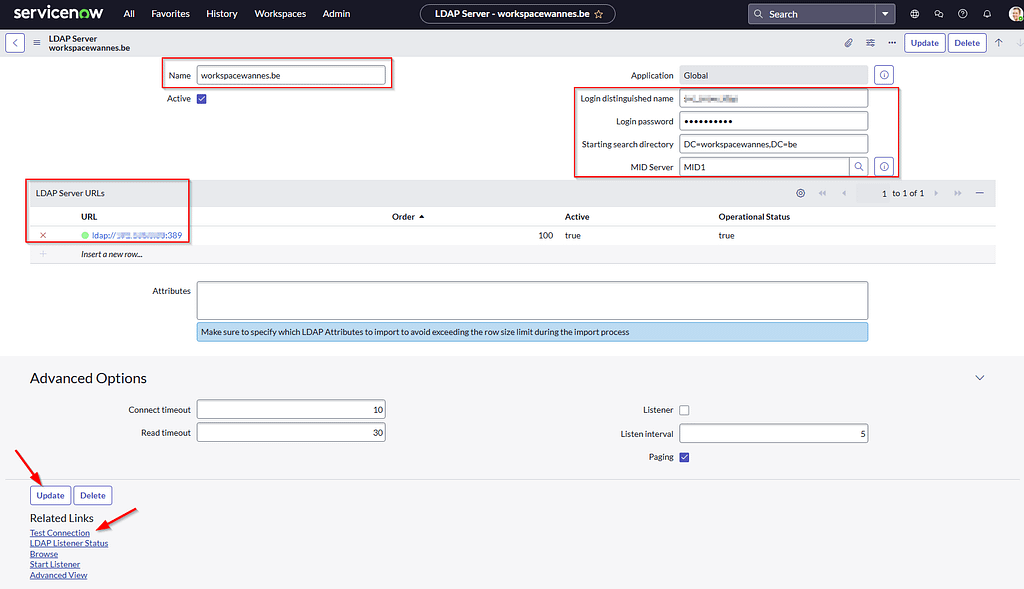Click Update button in the header
Screen dimensions: 1024x589
[x=925, y=43]
